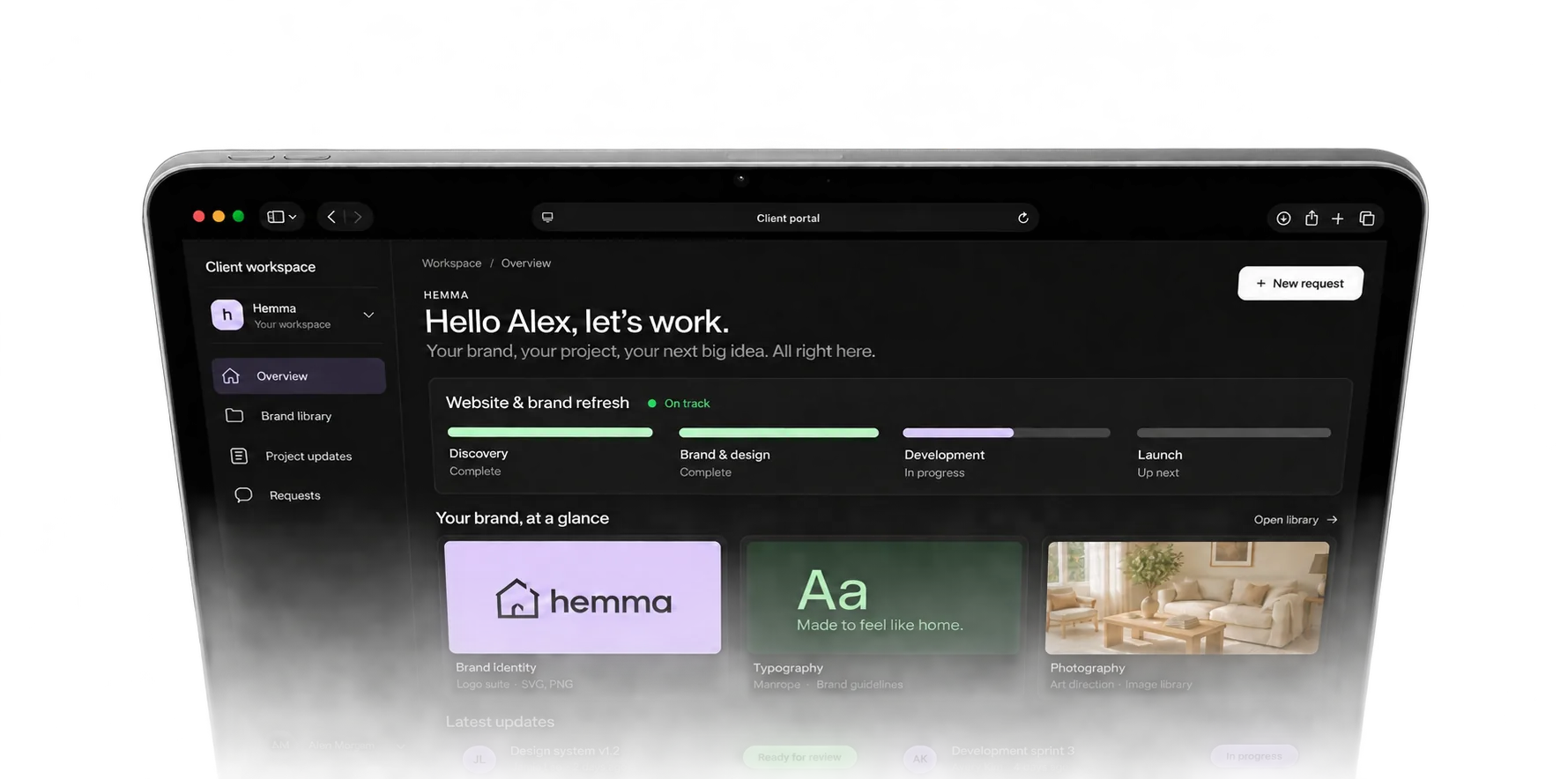Click the Brand & design progress bar
Screen dimensions: 1568x779
[x=779, y=433]
